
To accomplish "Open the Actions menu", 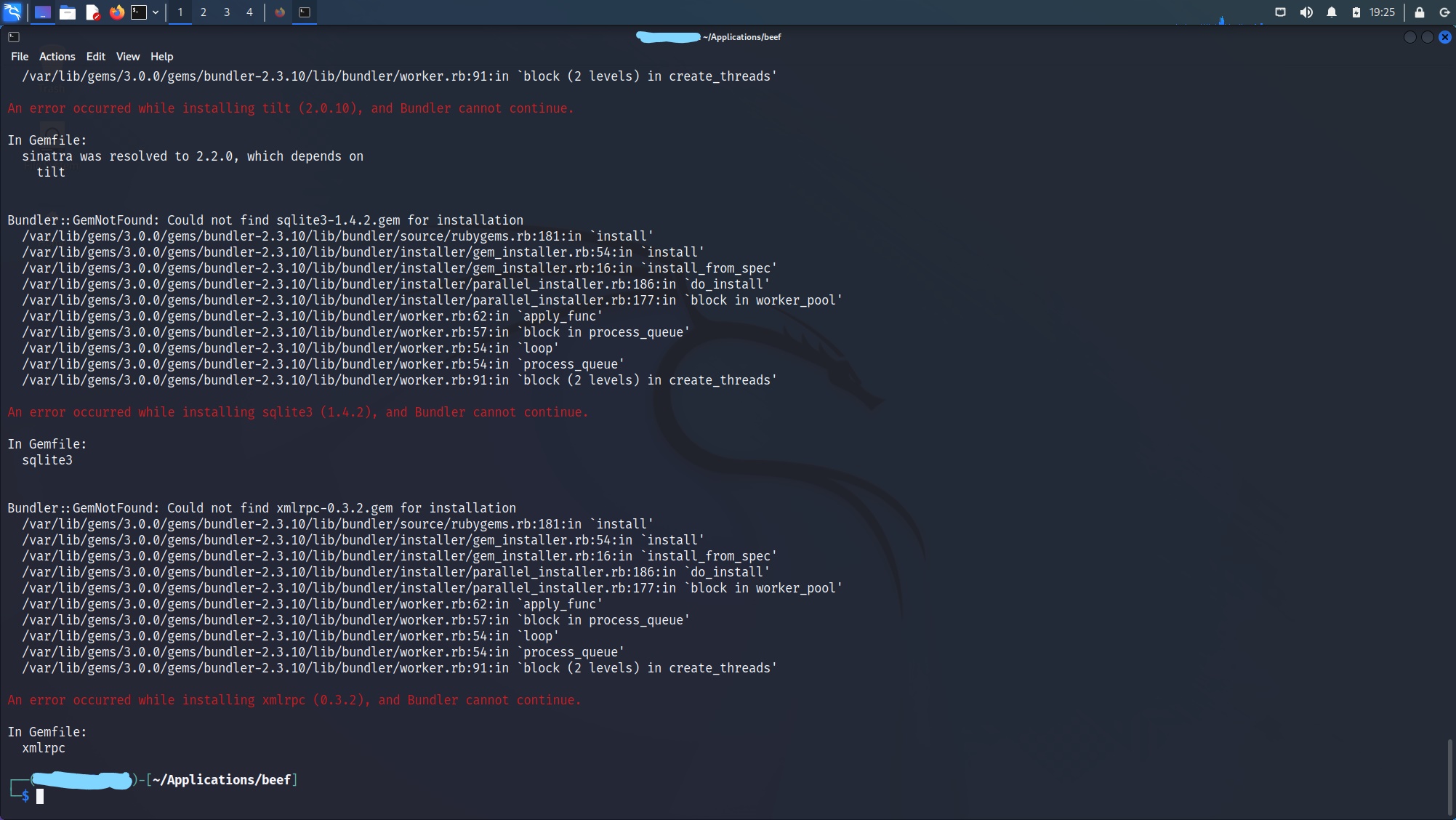I will click(x=57, y=57).
